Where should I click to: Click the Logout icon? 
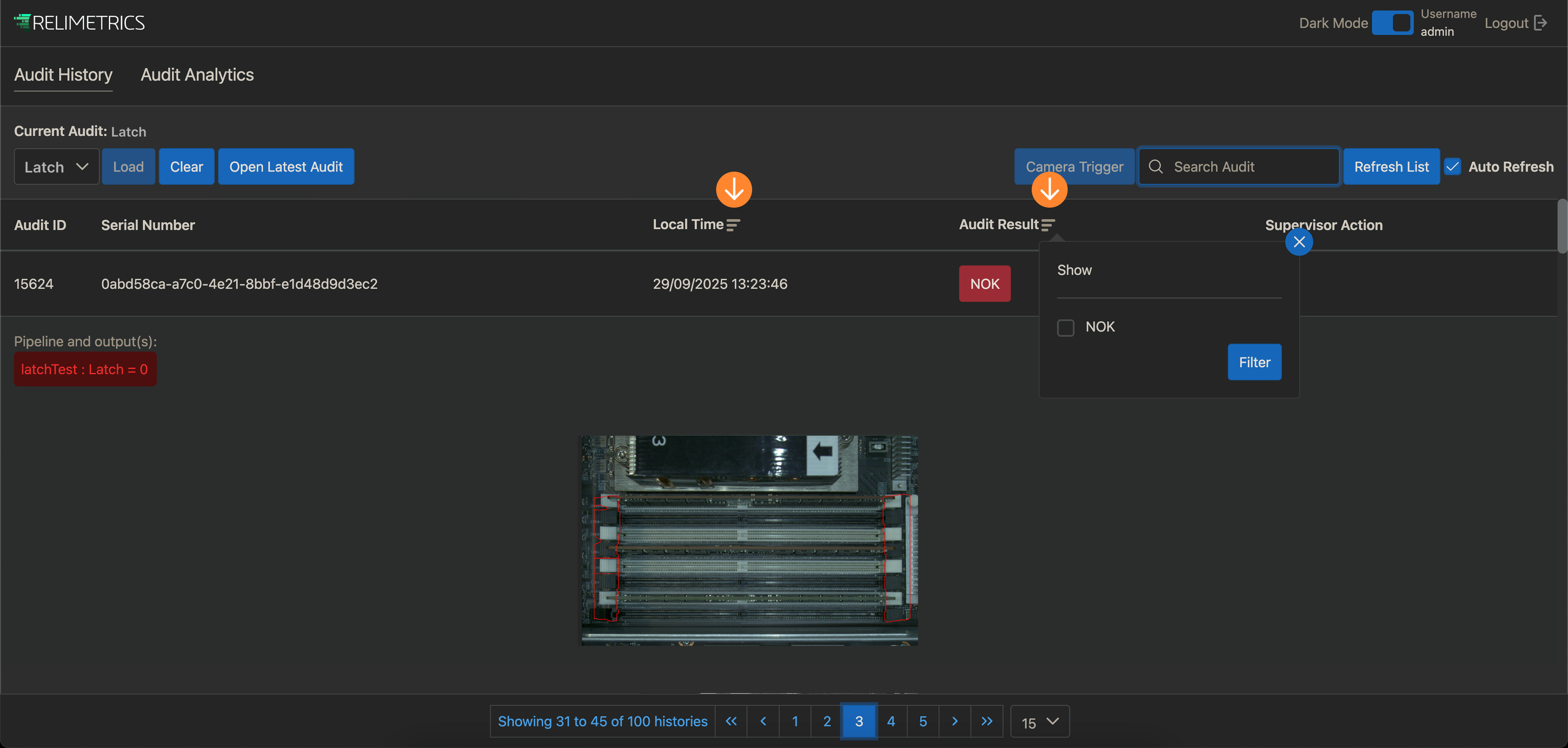(x=1540, y=23)
